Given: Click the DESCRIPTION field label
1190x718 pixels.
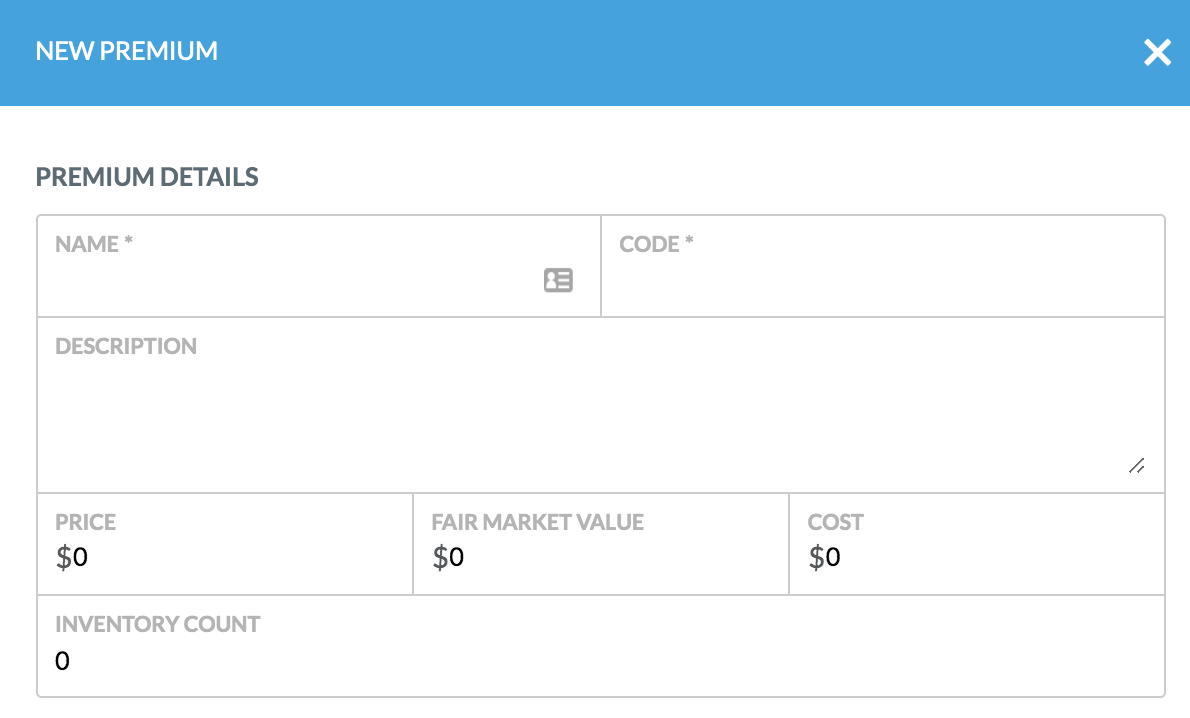Looking at the screenshot, I should click(x=126, y=346).
